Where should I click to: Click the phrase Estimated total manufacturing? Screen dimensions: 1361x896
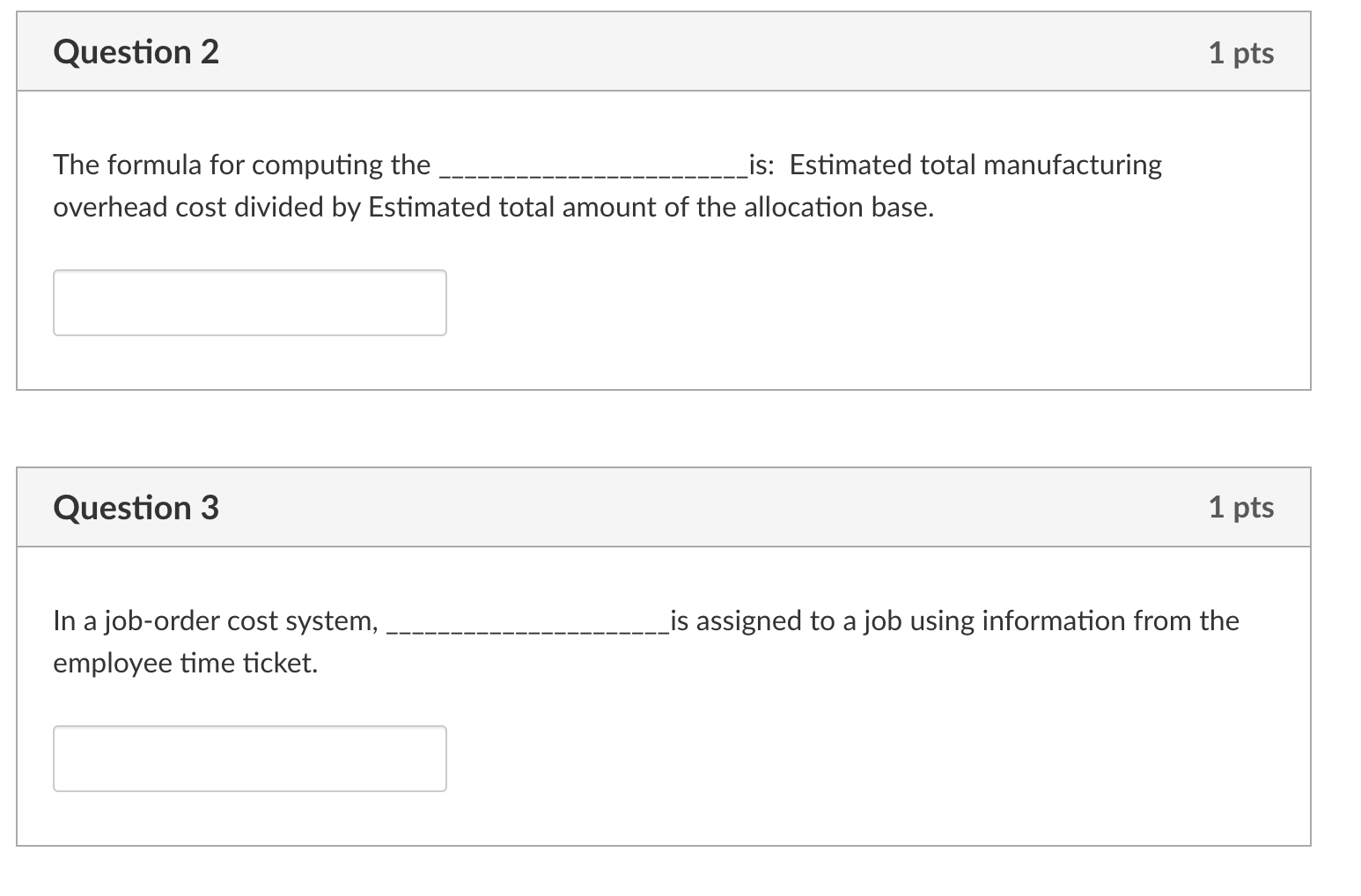point(973,164)
